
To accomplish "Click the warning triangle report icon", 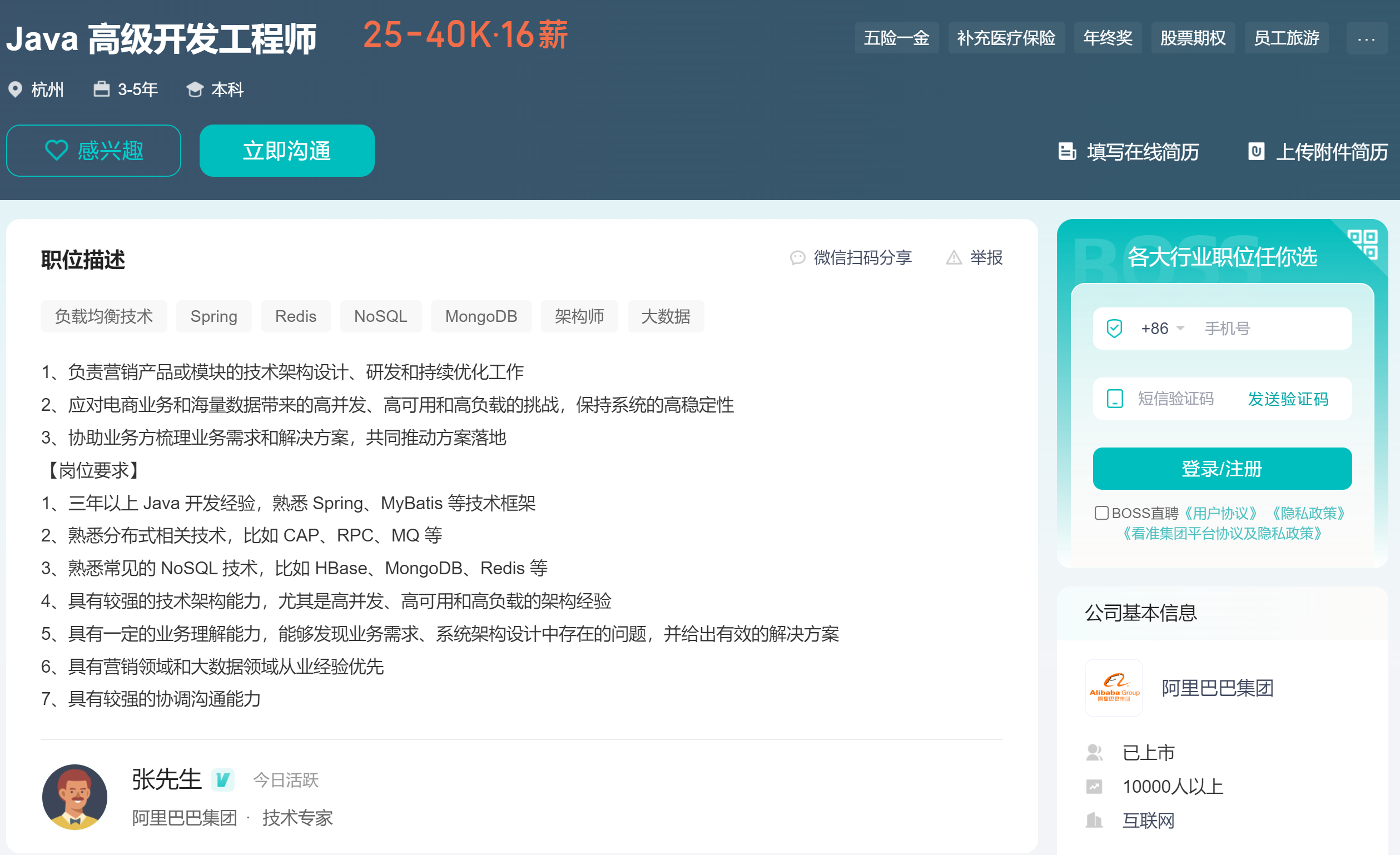I will [x=954, y=258].
